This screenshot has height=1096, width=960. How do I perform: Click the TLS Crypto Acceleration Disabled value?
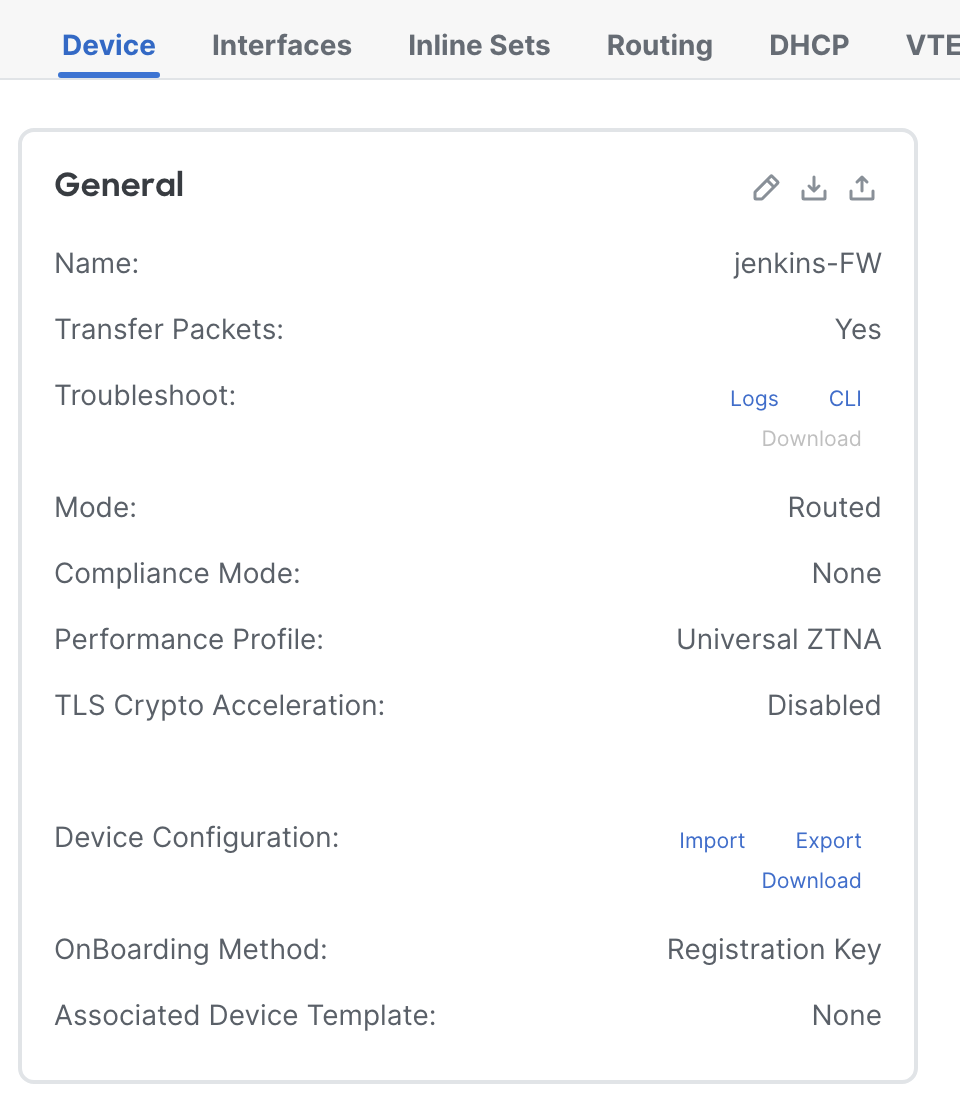click(824, 705)
